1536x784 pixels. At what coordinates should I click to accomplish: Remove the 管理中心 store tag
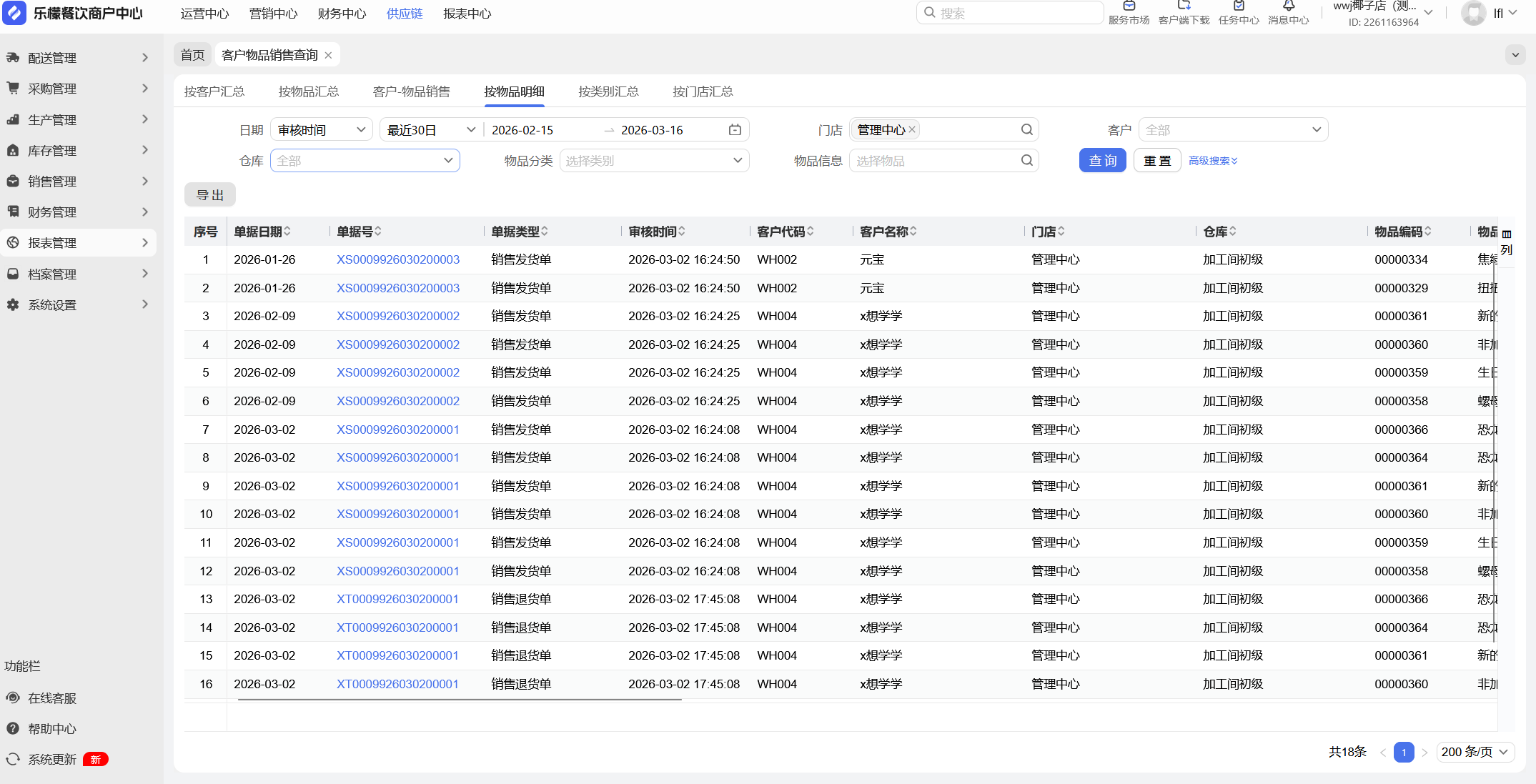[x=912, y=130]
